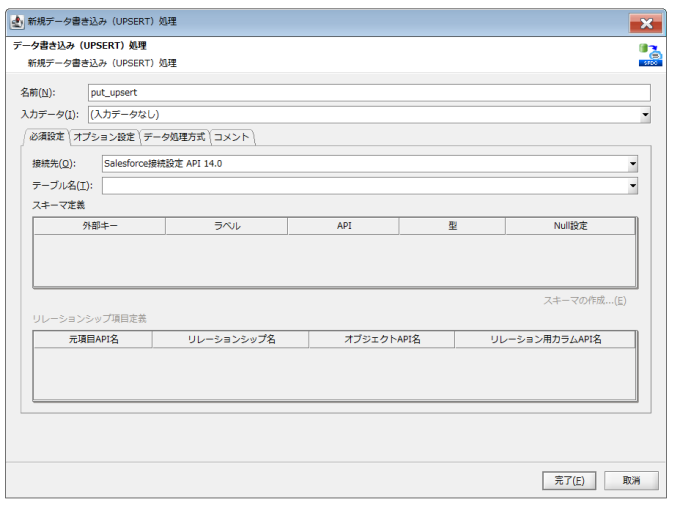Select the コメント tab
Screen dimensions: 676x507
click(232, 137)
